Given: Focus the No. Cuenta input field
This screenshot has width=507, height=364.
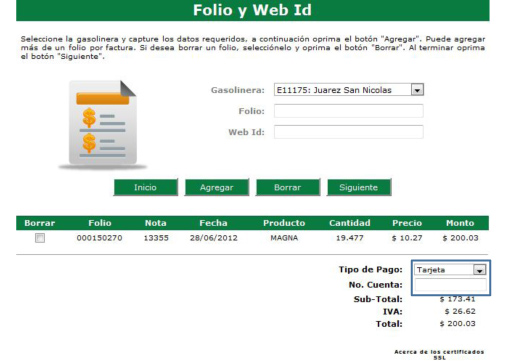Looking at the screenshot, I should pyautogui.click(x=450, y=285).
